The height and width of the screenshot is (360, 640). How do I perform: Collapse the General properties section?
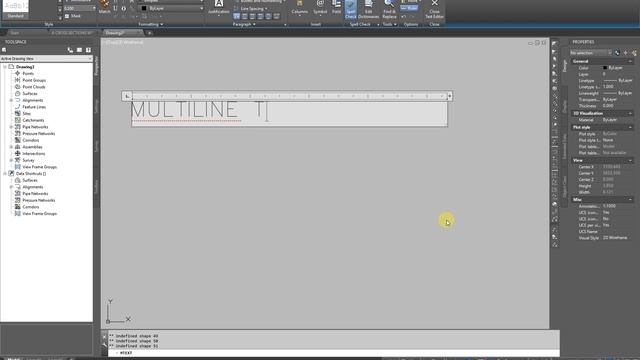(630, 61)
